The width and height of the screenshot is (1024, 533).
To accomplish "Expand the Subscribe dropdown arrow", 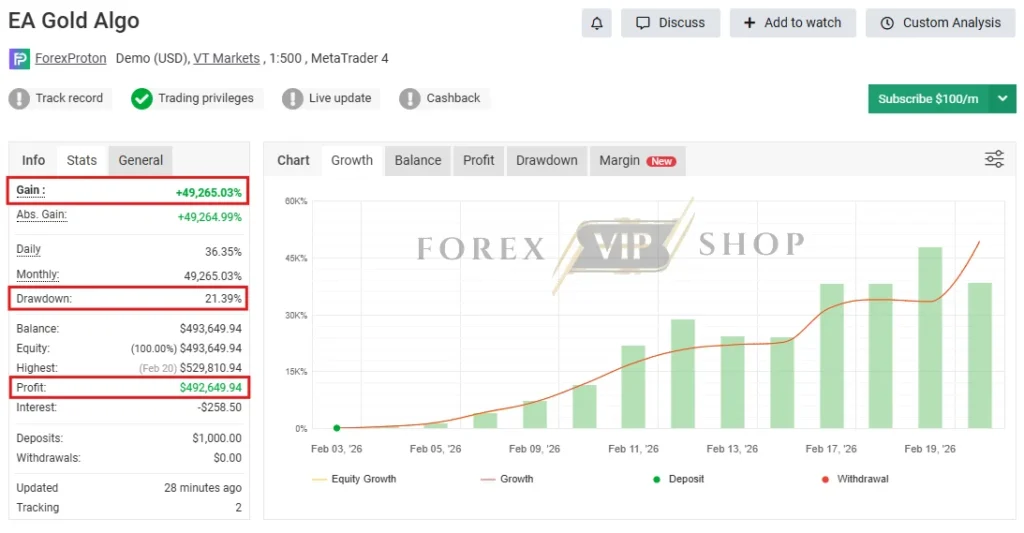I will 1002,99.
